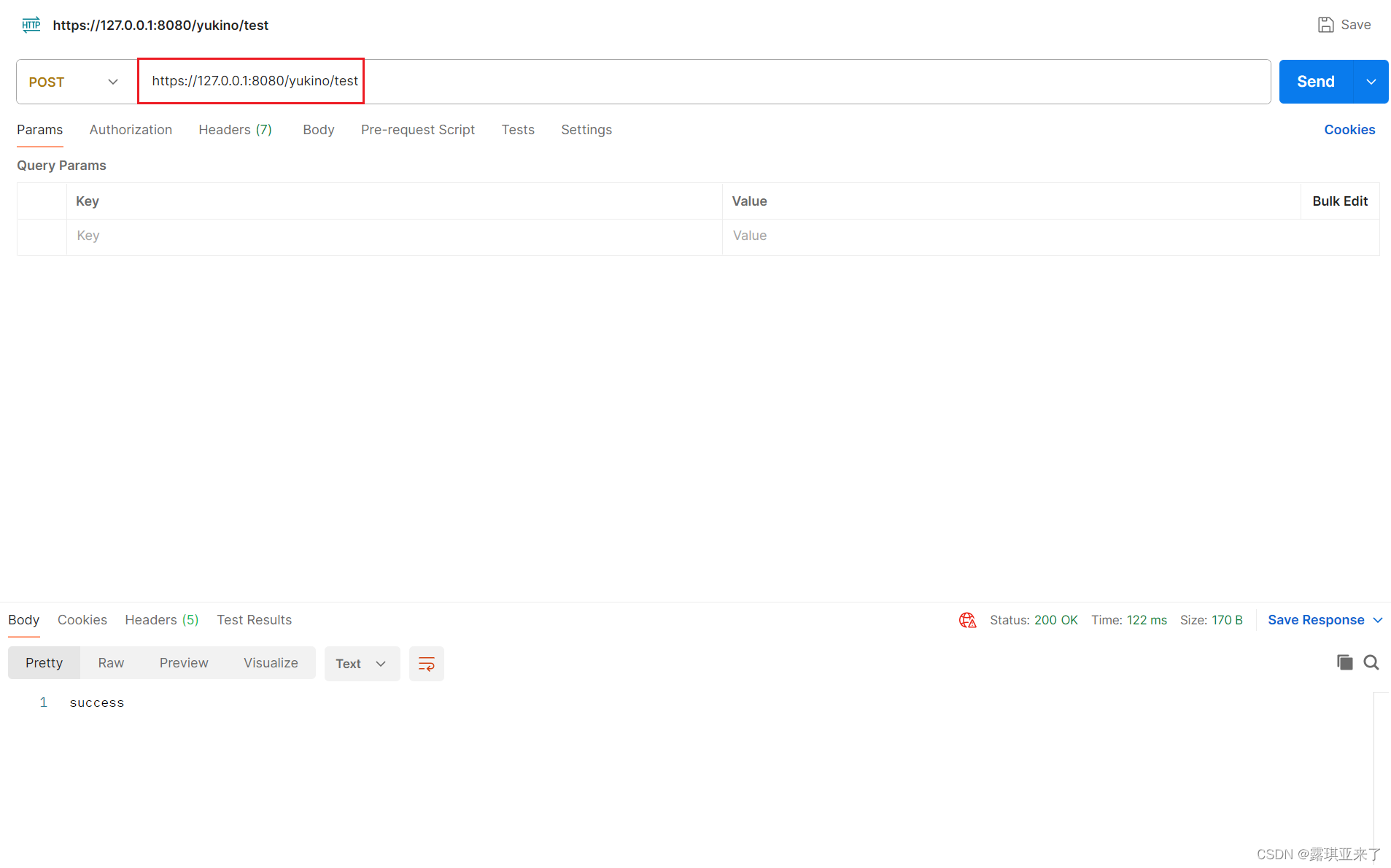The width and height of the screenshot is (1391, 868).
Task: Copy the response body to clipboard
Action: (x=1344, y=662)
